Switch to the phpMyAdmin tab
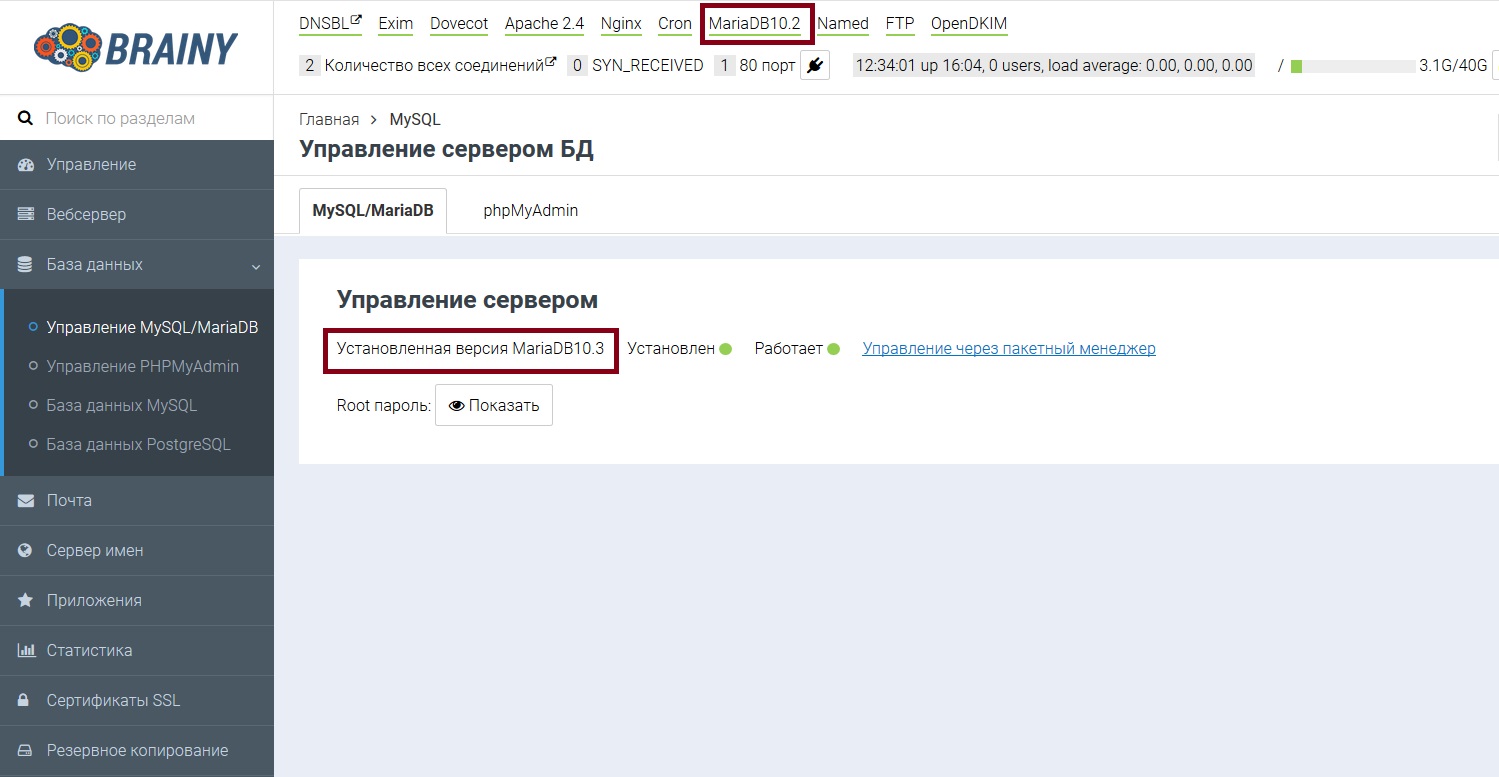The width and height of the screenshot is (1499, 777). 530,211
